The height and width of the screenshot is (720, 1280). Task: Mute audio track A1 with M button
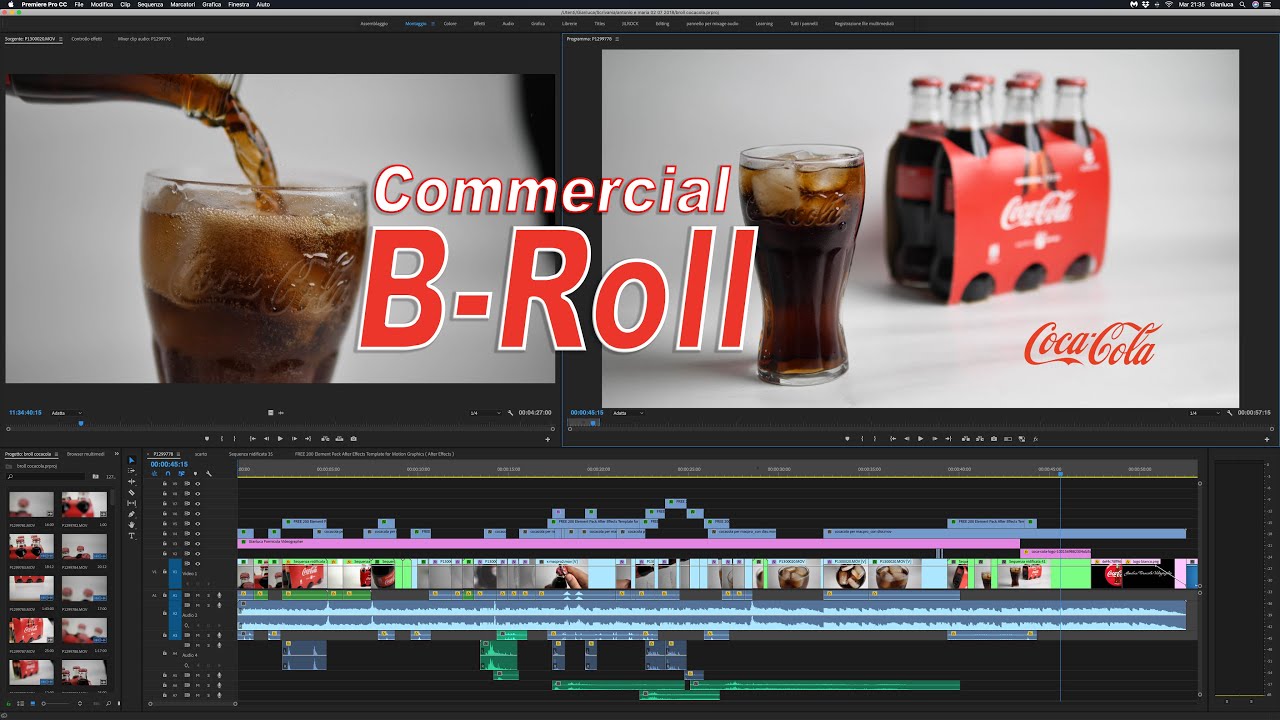coord(198,595)
